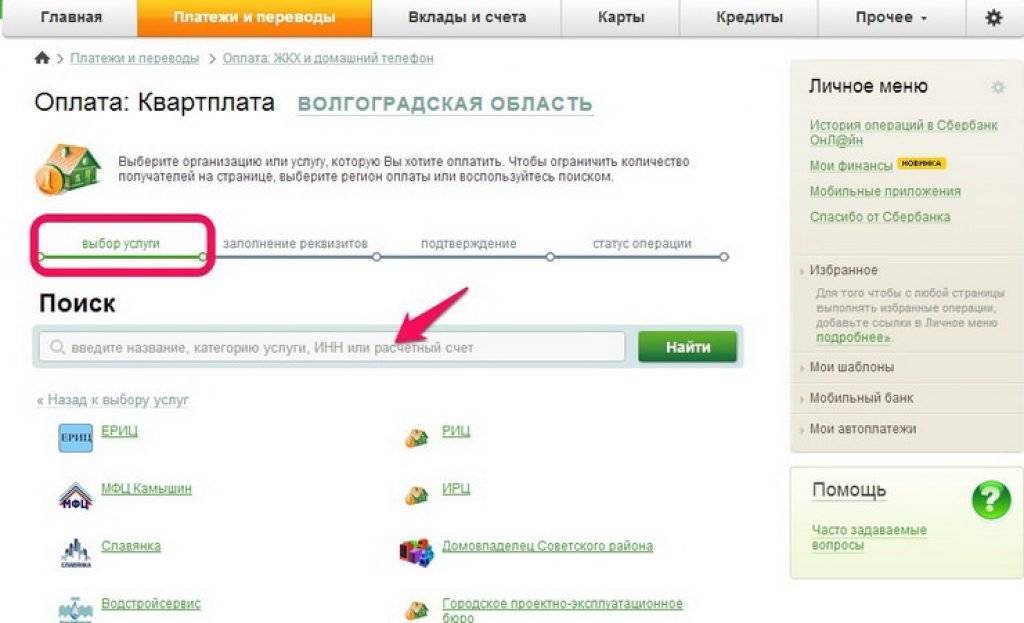Open the settings gear in the top navigation
This screenshot has width=1024, height=623.
[993, 18]
